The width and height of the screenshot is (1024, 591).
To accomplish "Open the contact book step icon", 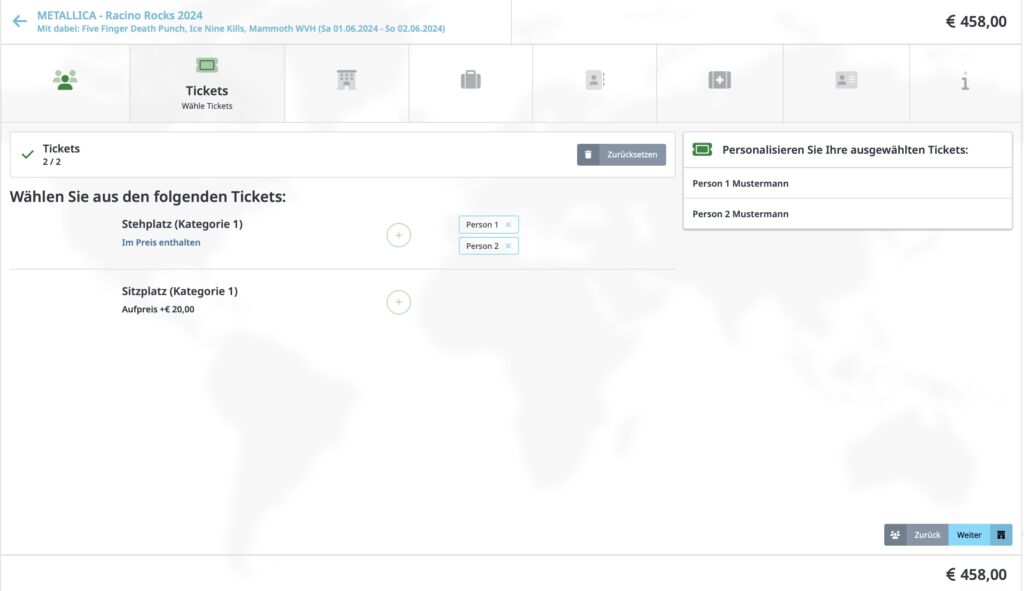I will click(594, 80).
